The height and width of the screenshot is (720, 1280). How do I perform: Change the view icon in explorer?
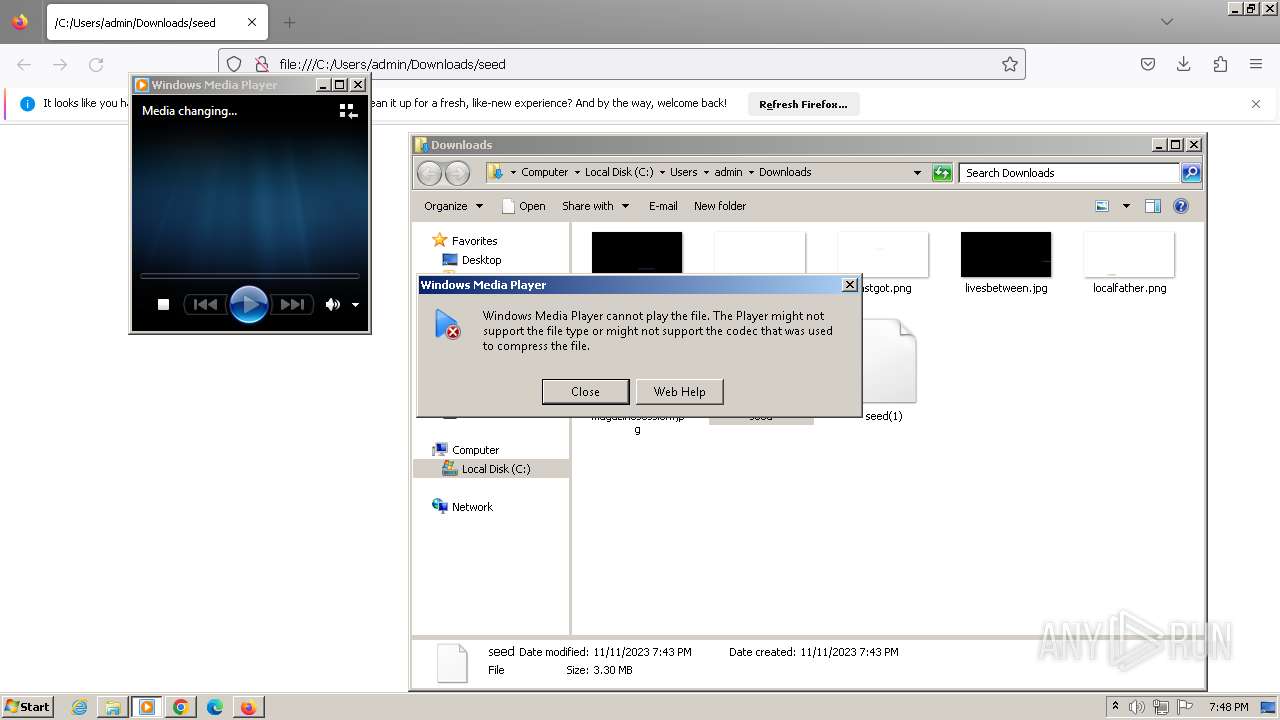[1102, 206]
